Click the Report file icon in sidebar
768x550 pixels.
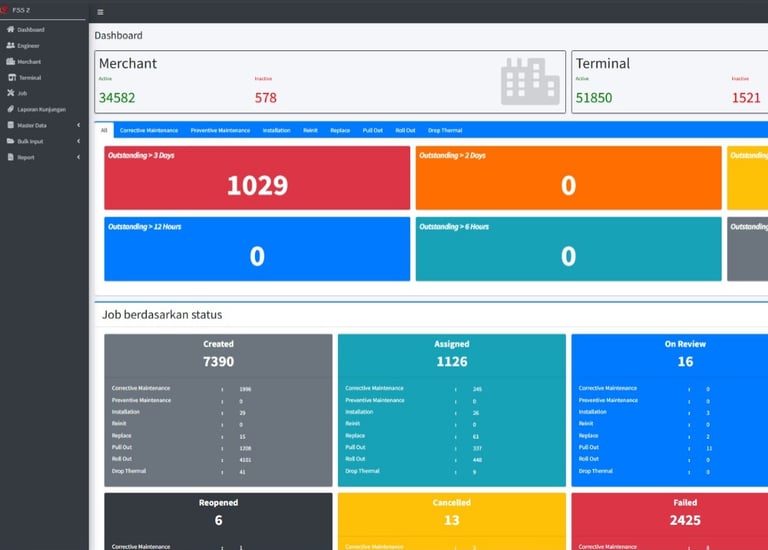click(x=11, y=157)
